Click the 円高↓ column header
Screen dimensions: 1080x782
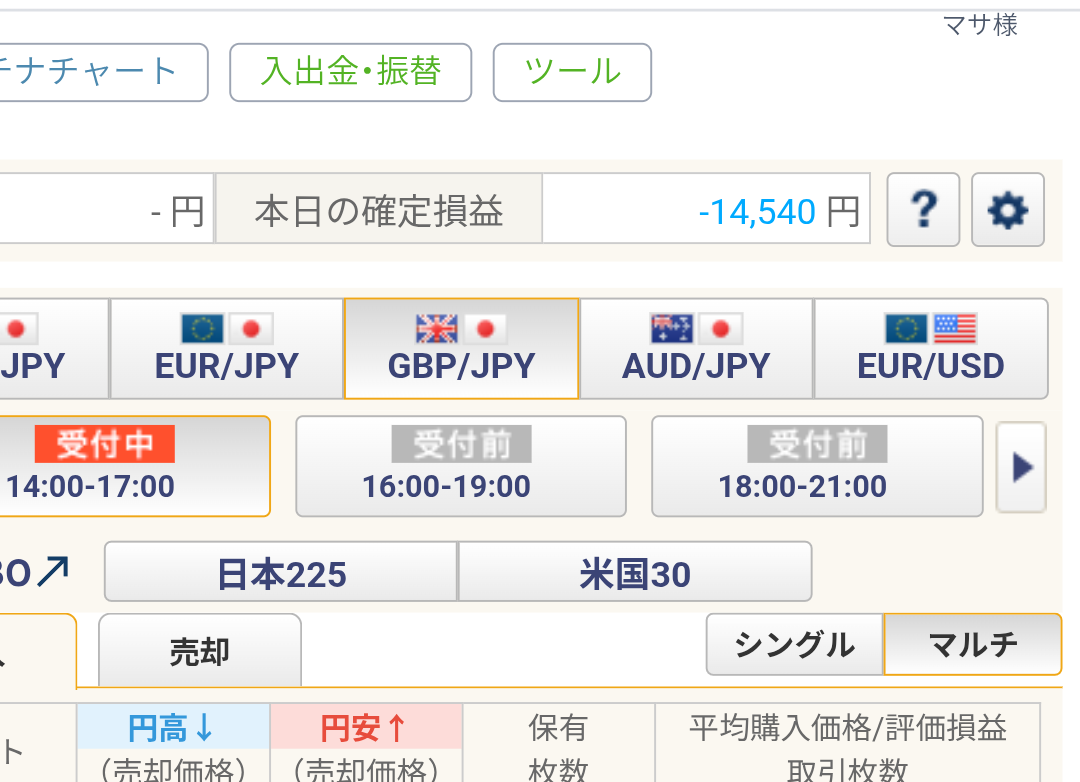pyautogui.click(x=172, y=728)
